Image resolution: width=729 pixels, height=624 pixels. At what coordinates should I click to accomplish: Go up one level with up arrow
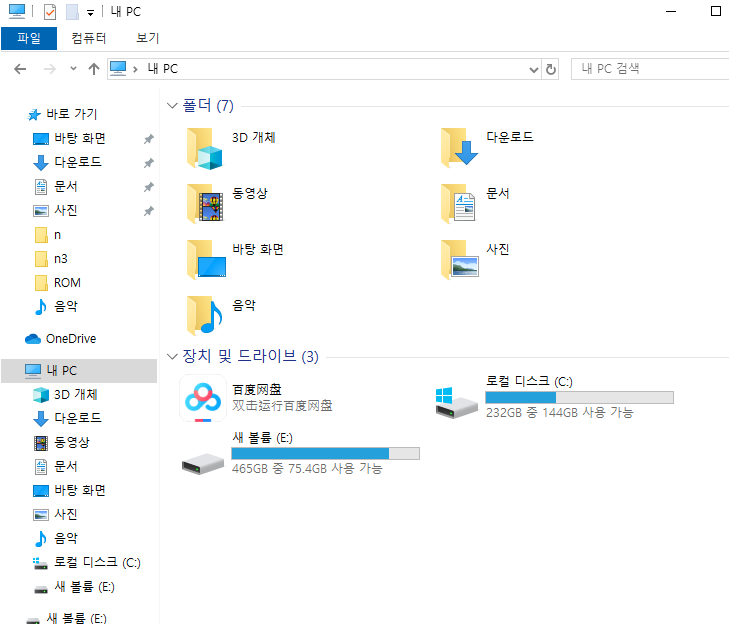pos(94,69)
